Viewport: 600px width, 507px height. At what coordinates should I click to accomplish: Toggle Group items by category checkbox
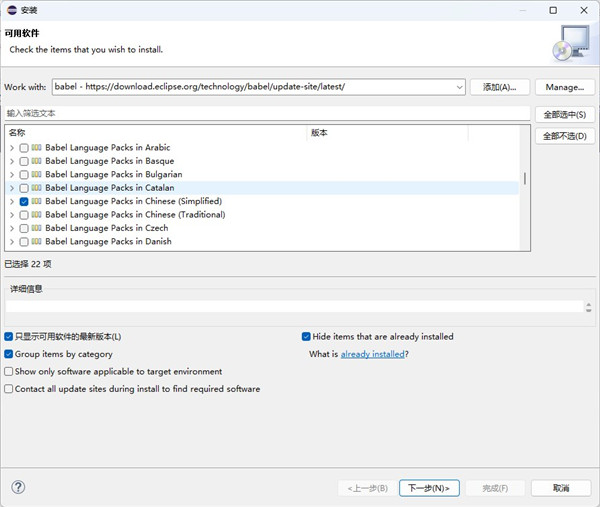[x=8, y=354]
